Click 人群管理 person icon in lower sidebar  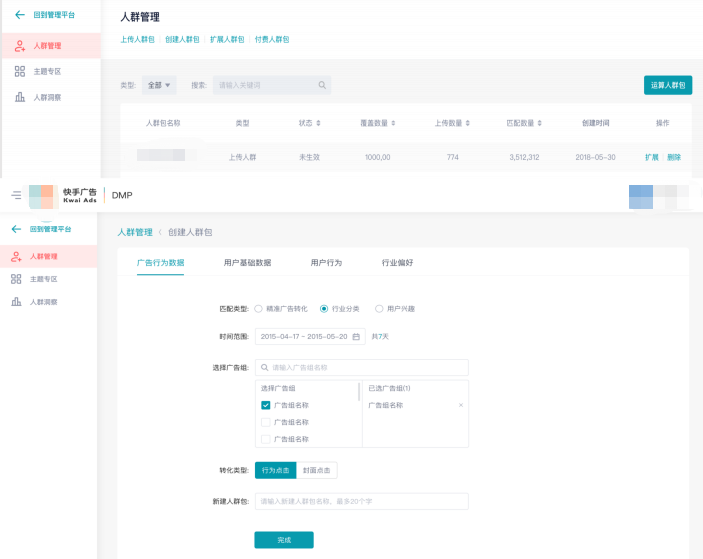pyautogui.click(x=16, y=256)
